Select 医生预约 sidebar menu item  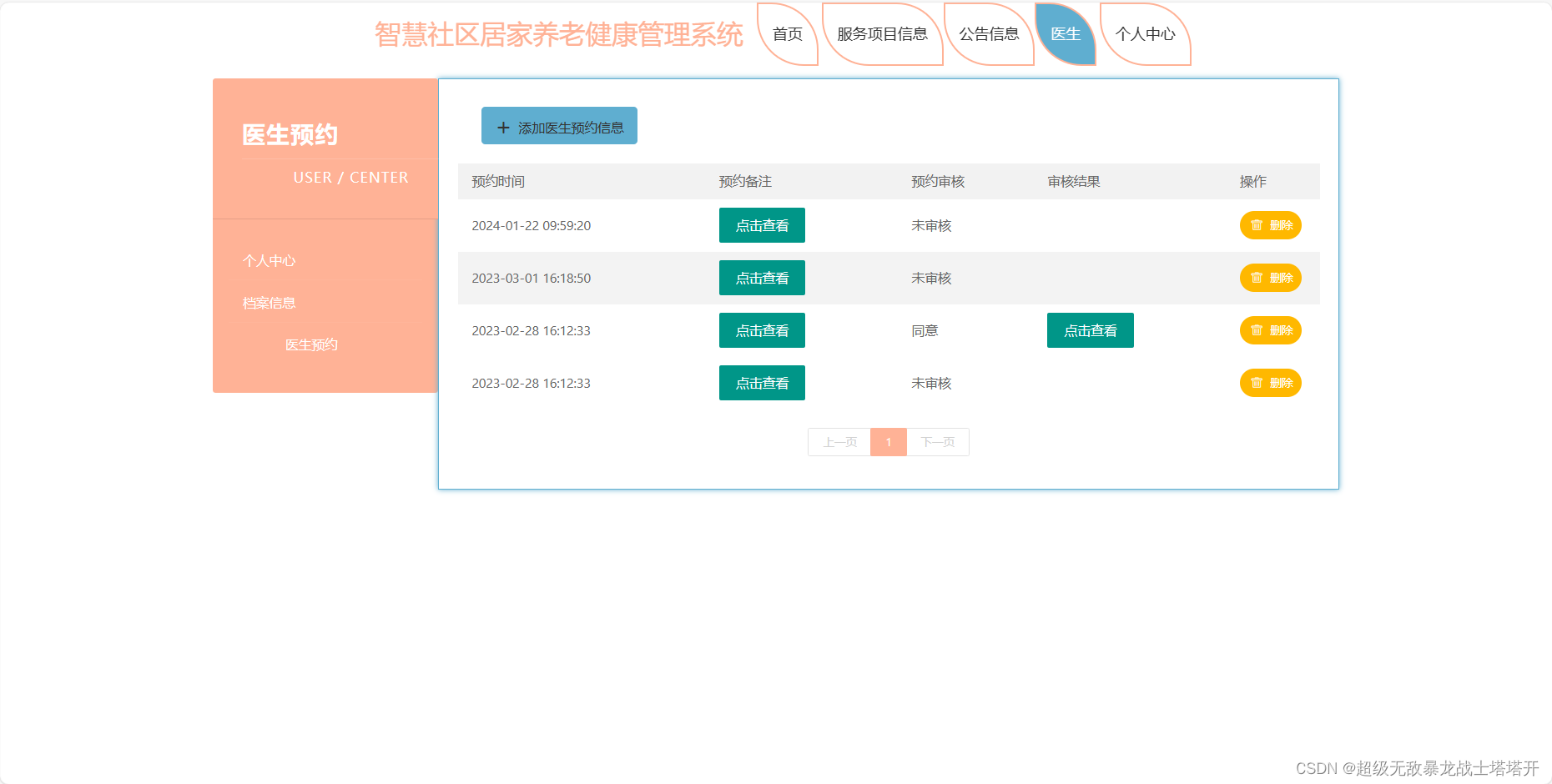311,344
